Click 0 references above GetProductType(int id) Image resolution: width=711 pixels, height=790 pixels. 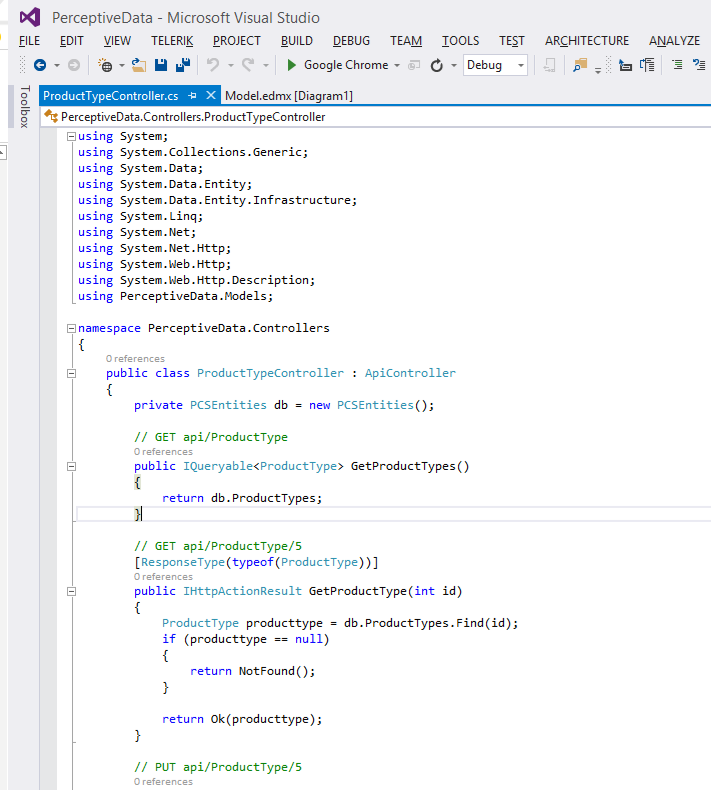[x=163, y=577]
